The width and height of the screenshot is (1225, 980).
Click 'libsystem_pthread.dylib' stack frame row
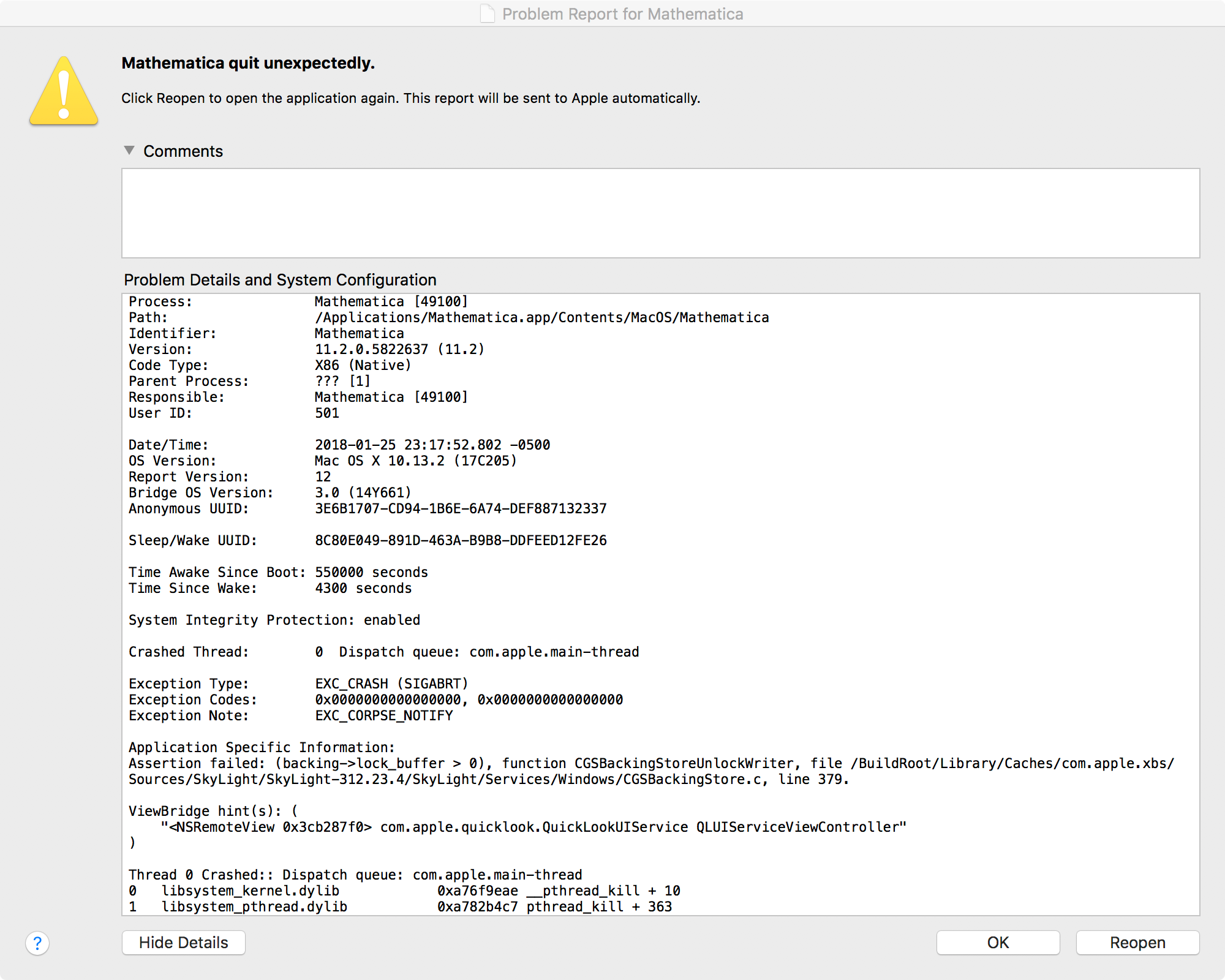coord(401,907)
